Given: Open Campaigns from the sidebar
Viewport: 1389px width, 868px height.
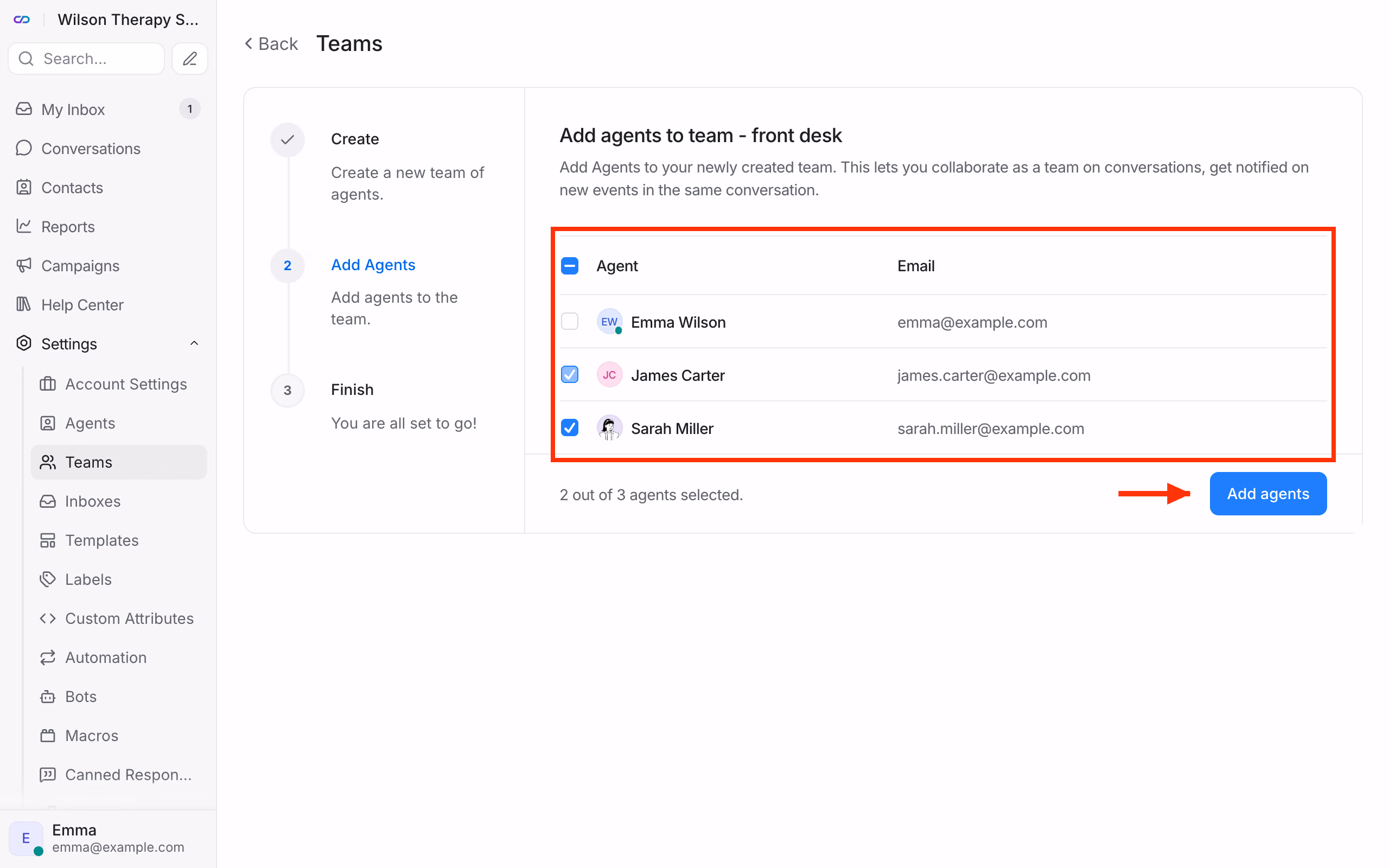Looking at the screenshot, I should pyautogui.click(x=108, y=265).
